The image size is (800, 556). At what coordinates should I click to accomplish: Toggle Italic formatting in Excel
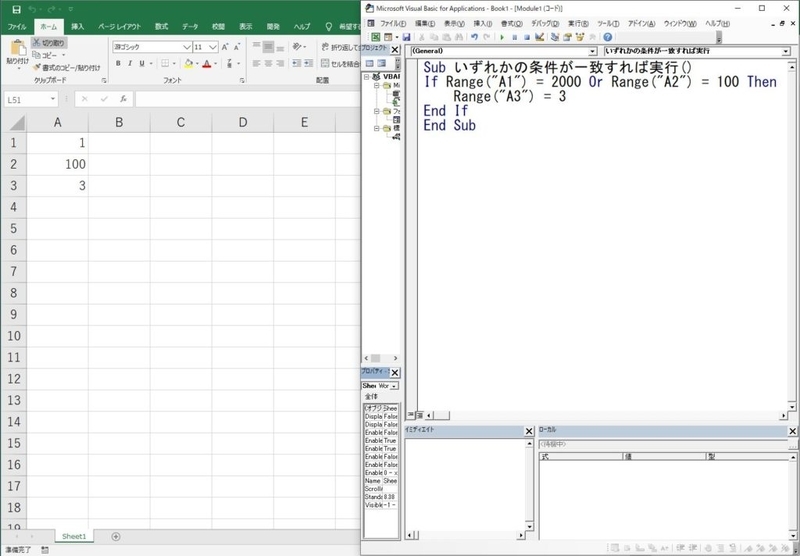pyautogui.click(x=130, y=63)
